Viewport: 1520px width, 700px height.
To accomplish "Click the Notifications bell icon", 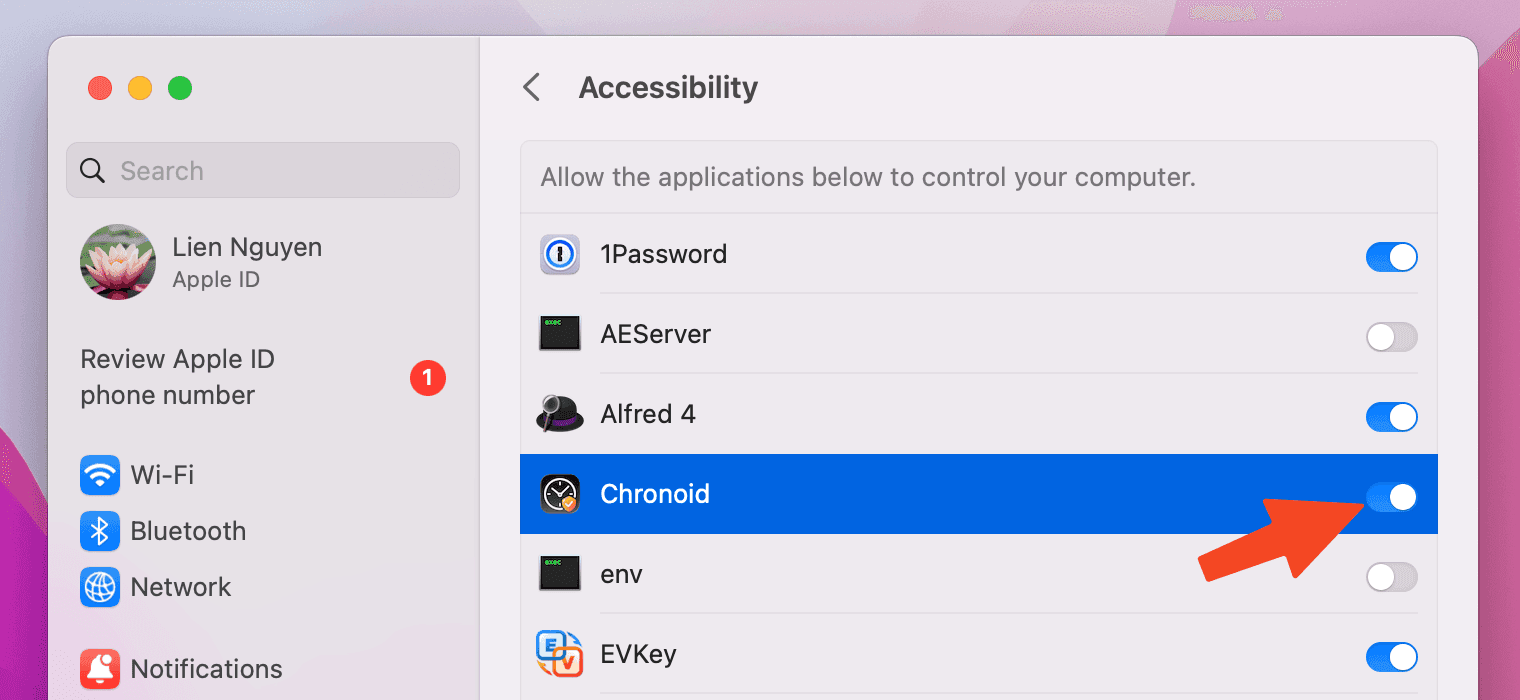I will coord(100,668).
